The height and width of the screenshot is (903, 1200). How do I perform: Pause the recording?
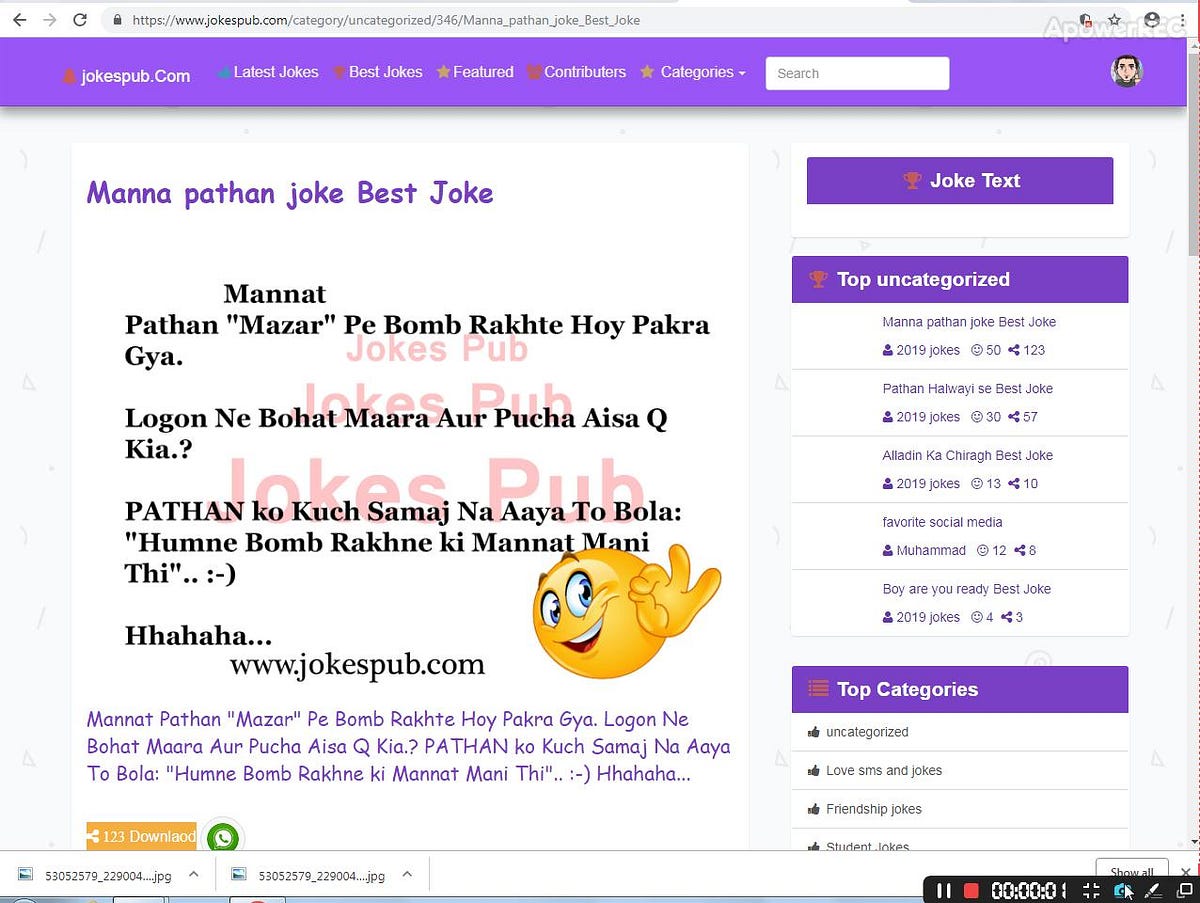944,890
